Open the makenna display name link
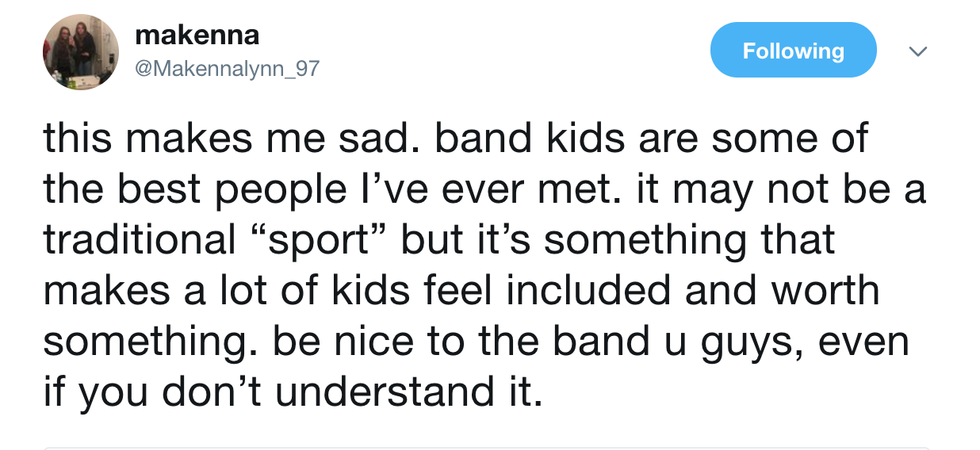The height and width of the screenshot is (450, 980). click(x=196, y=35)
